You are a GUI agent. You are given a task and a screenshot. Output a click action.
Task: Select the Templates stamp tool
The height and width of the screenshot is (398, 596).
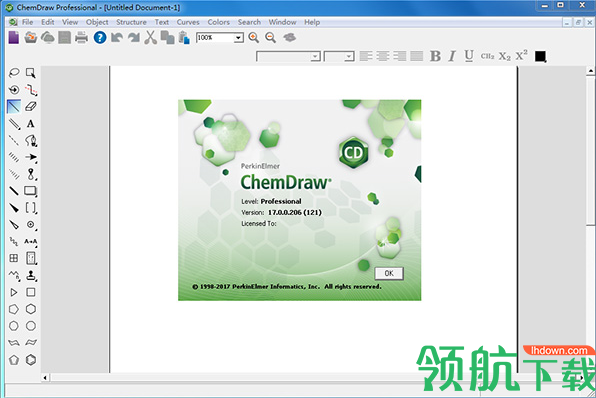[31, 275]
